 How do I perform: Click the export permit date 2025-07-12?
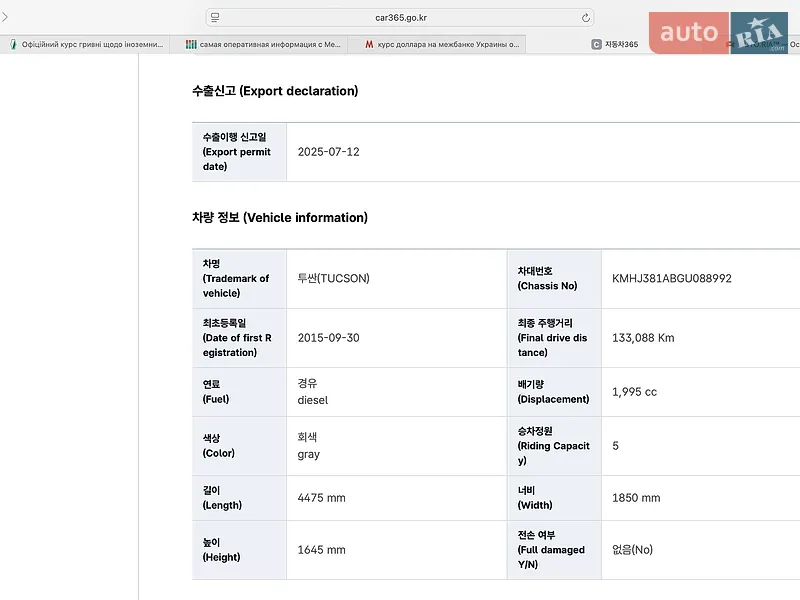click(329, 152)
